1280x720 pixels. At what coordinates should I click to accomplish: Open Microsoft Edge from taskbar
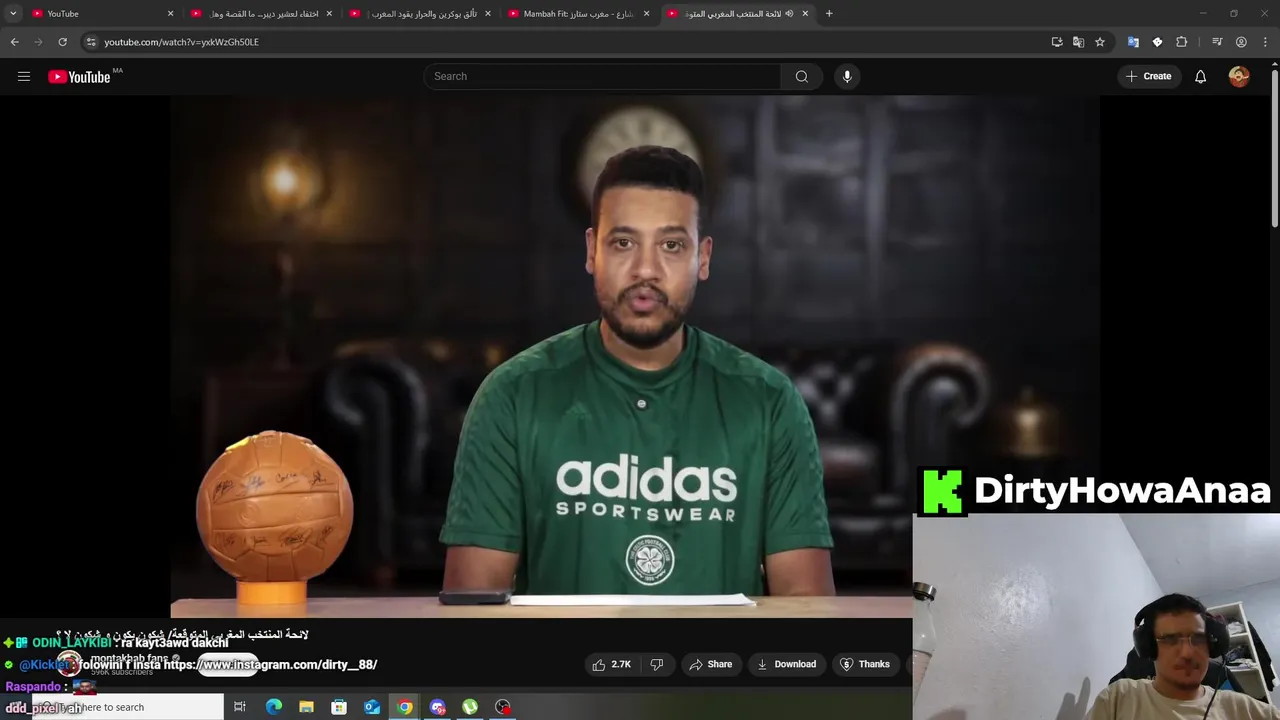pyautogui.click(x=273, y=707)
